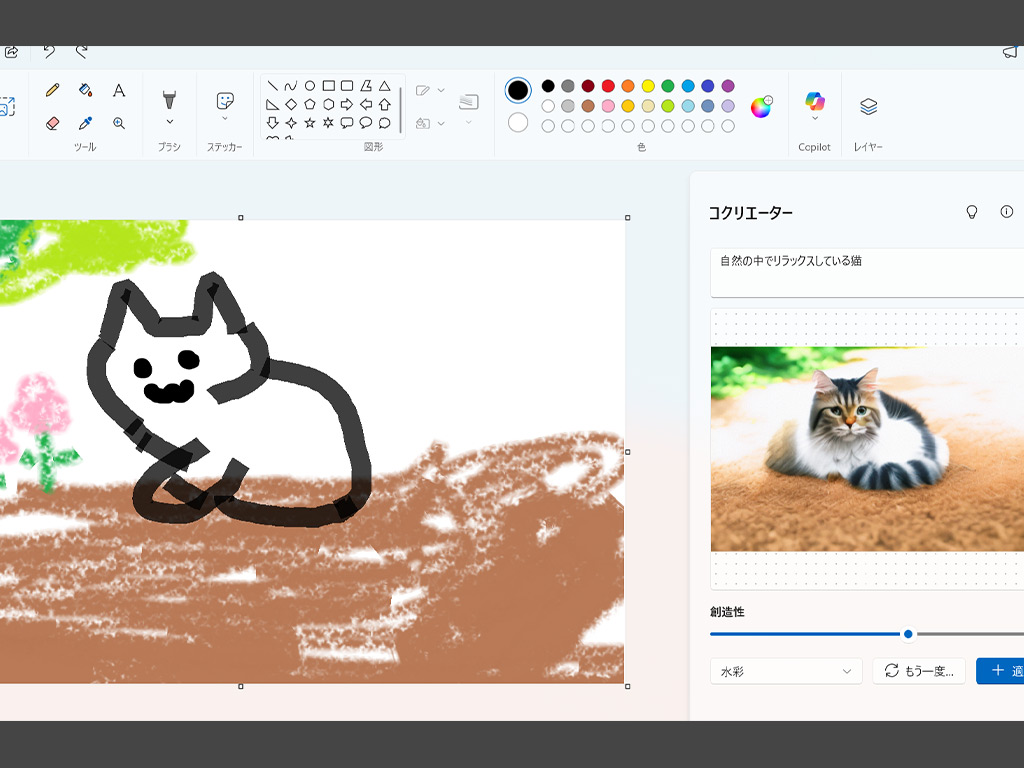
Task: Click the cat prompt text field
Action: point(867,272)
